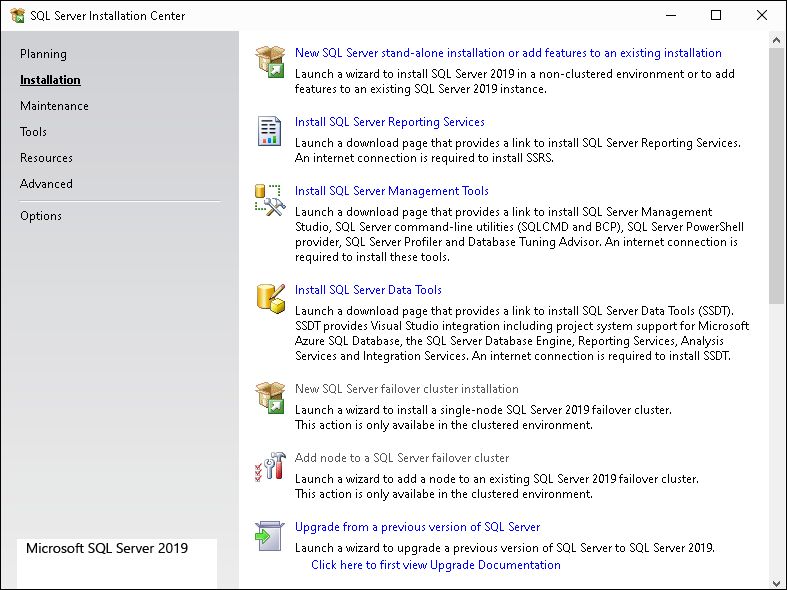Image resolution: width=787 pixels, height=590 pixels.
Task: Close the SQL Server Installation Center
Action: point(762,16)
